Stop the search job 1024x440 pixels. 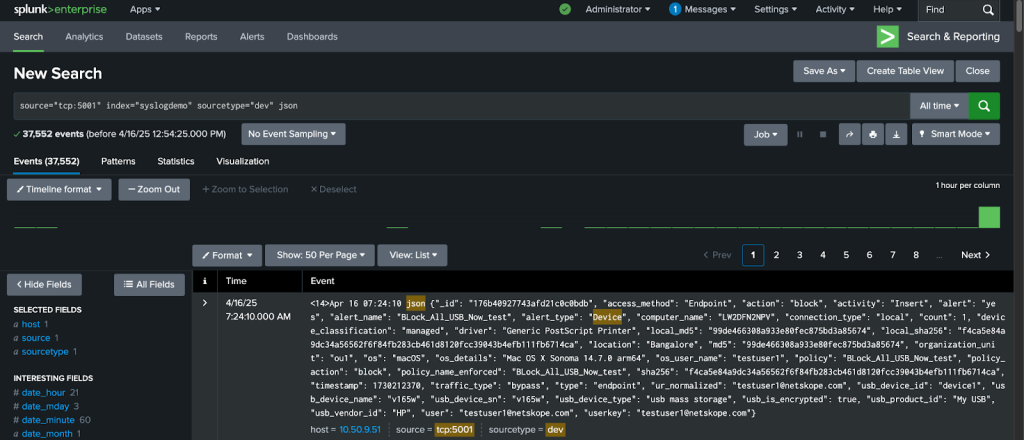point(823,134)
